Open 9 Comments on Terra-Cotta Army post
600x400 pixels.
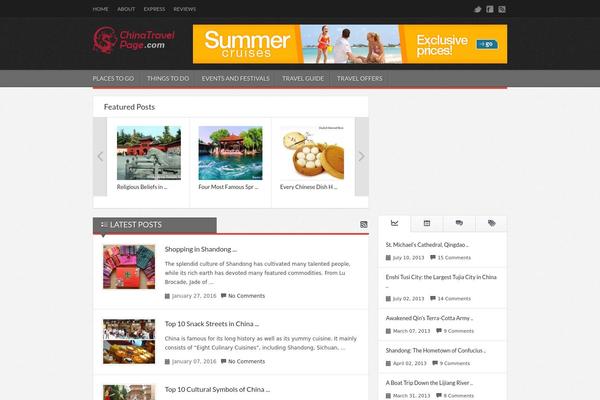coord(458,331)
